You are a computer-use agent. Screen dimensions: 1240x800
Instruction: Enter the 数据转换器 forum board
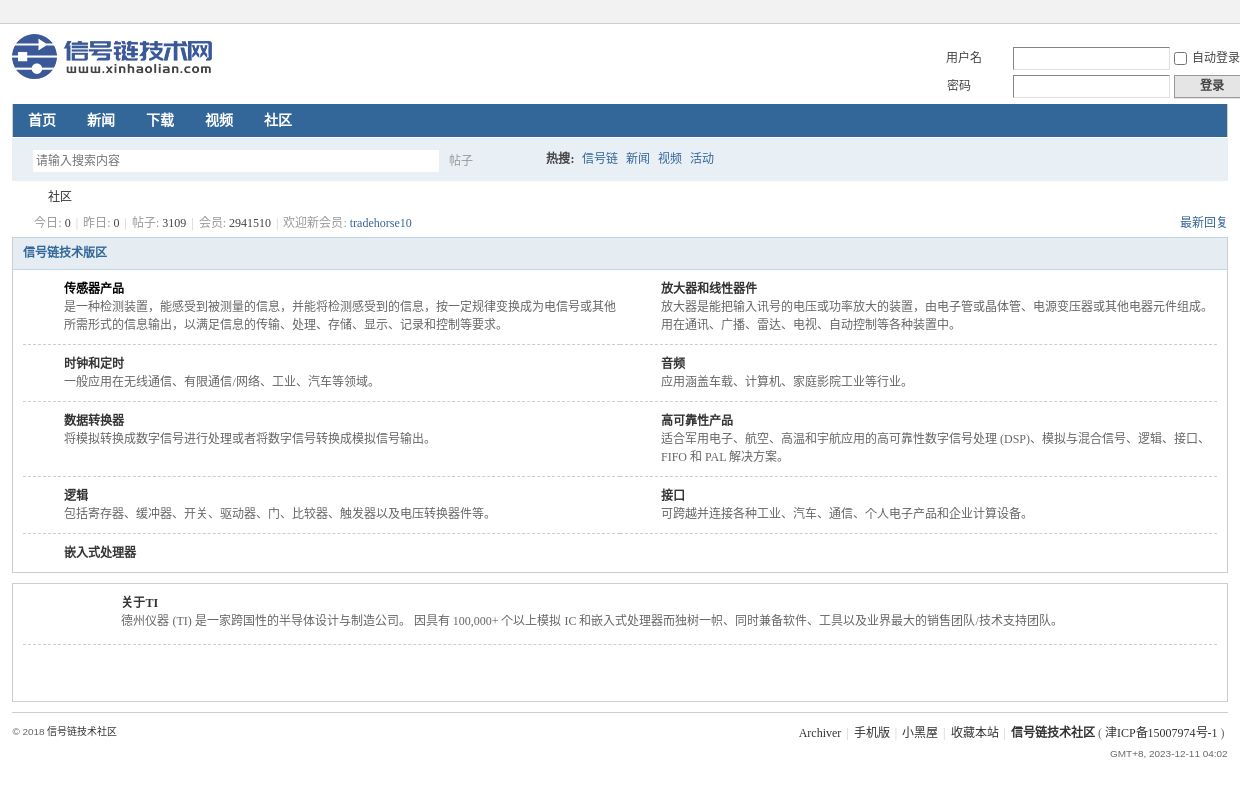click(94, 421)
